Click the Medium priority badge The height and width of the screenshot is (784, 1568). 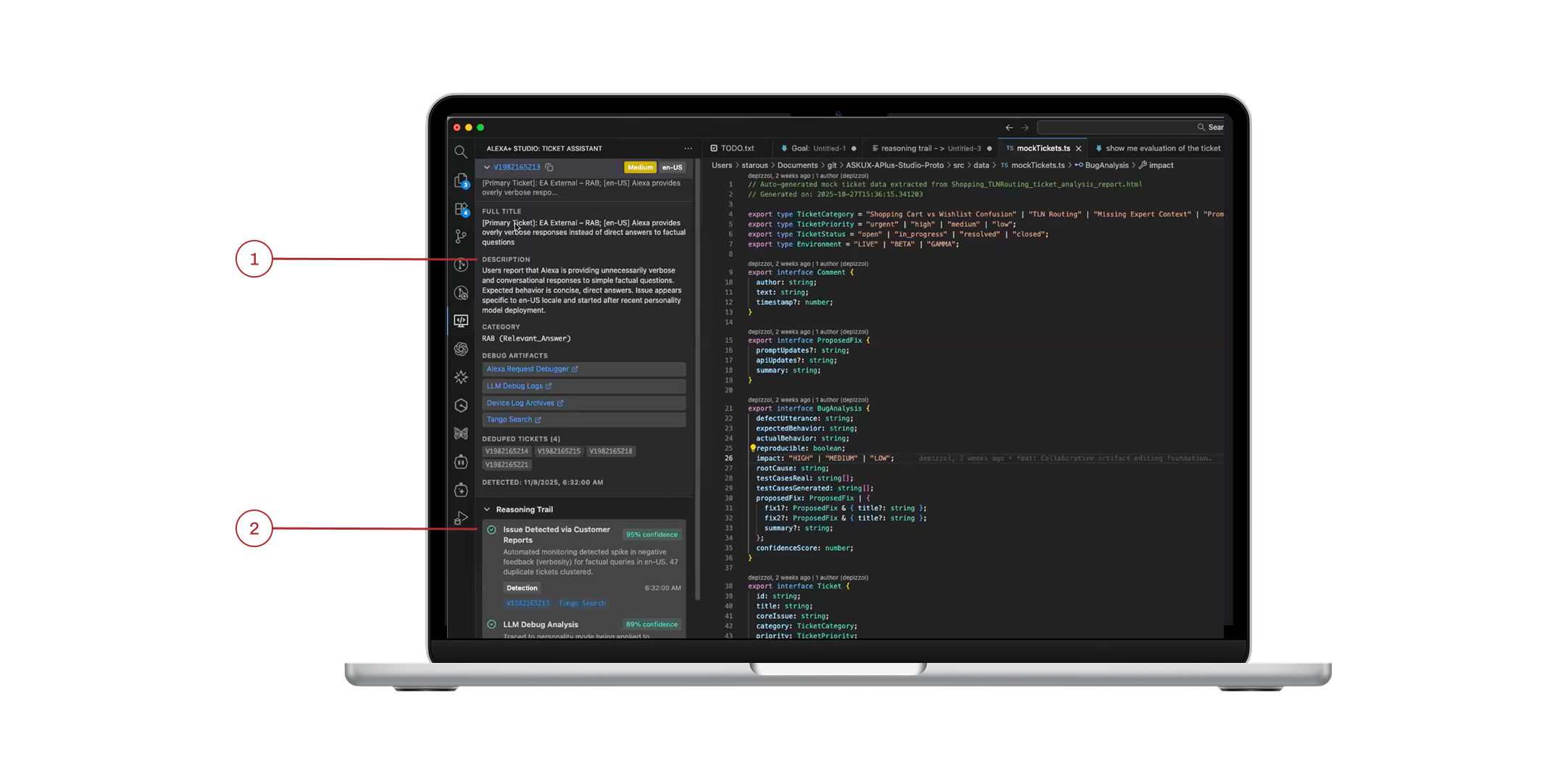coord(640,167)
